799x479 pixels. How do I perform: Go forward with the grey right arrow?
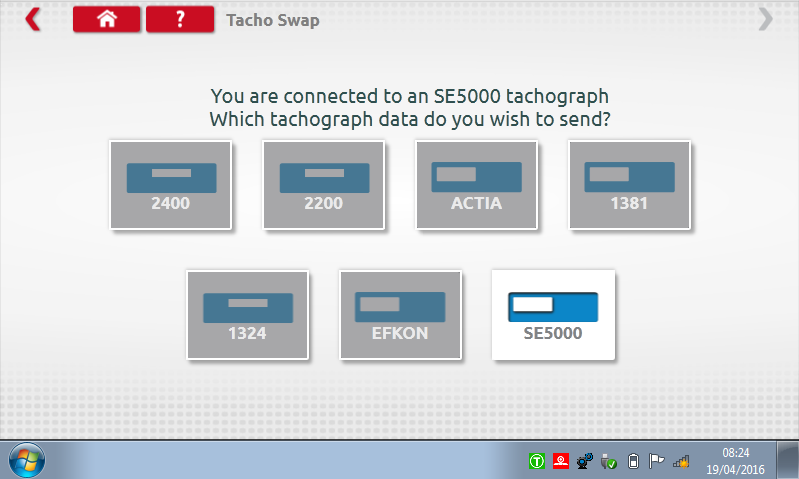pos(765,19)
